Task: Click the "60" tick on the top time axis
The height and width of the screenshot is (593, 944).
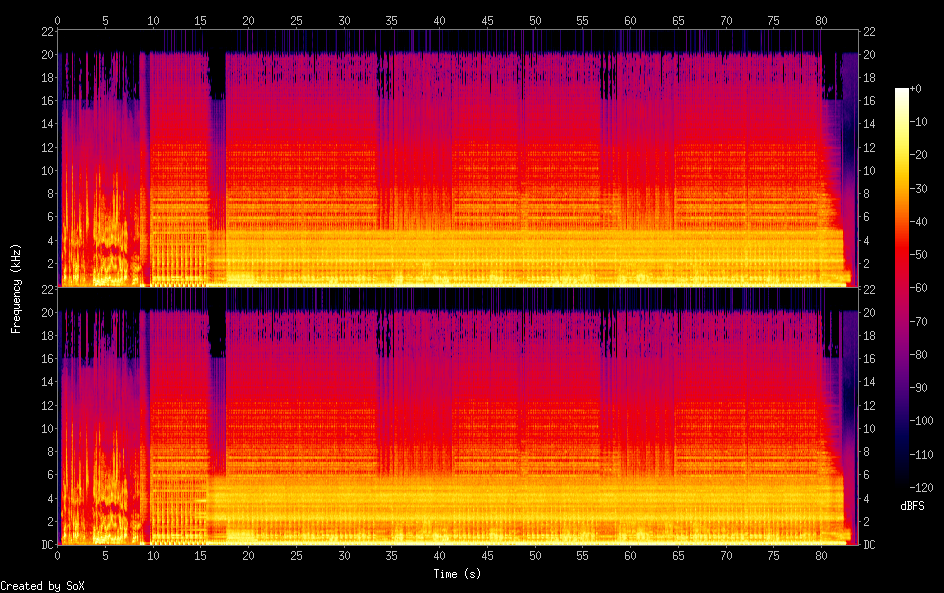Action: [x=630, y=20]
